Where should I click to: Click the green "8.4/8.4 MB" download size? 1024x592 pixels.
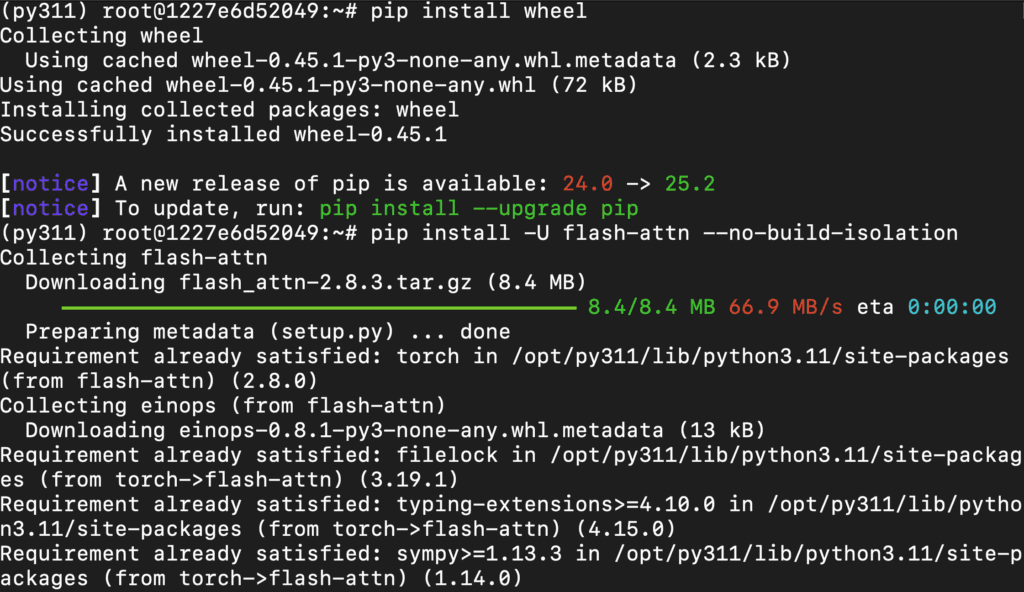pos(651,307)
